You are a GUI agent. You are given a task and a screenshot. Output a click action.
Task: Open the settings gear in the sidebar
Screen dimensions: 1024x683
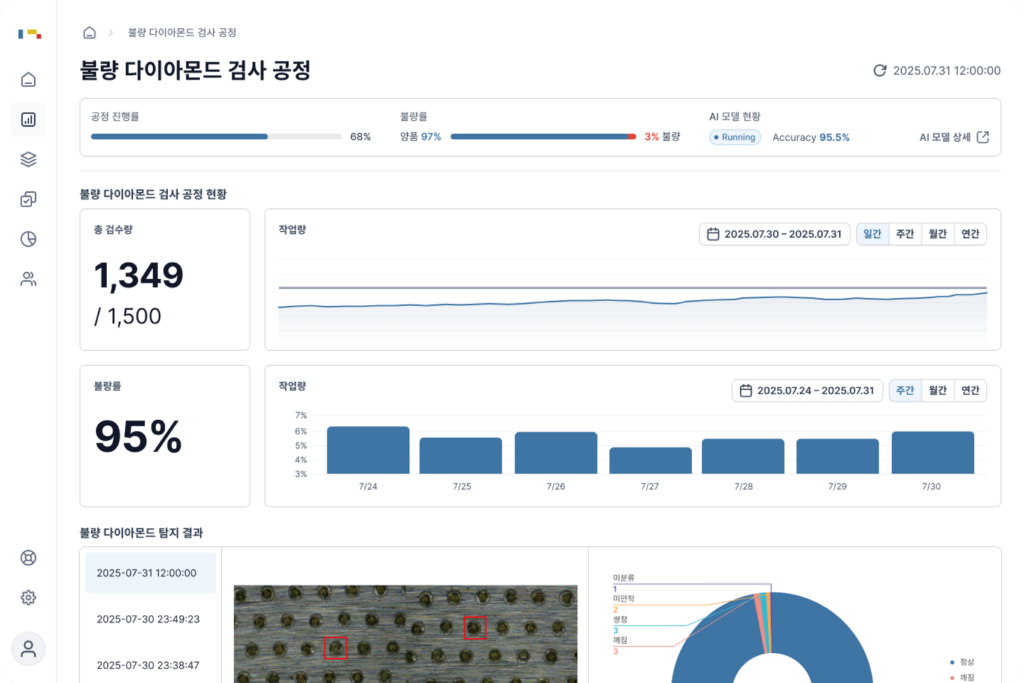(x=28, y=597)
